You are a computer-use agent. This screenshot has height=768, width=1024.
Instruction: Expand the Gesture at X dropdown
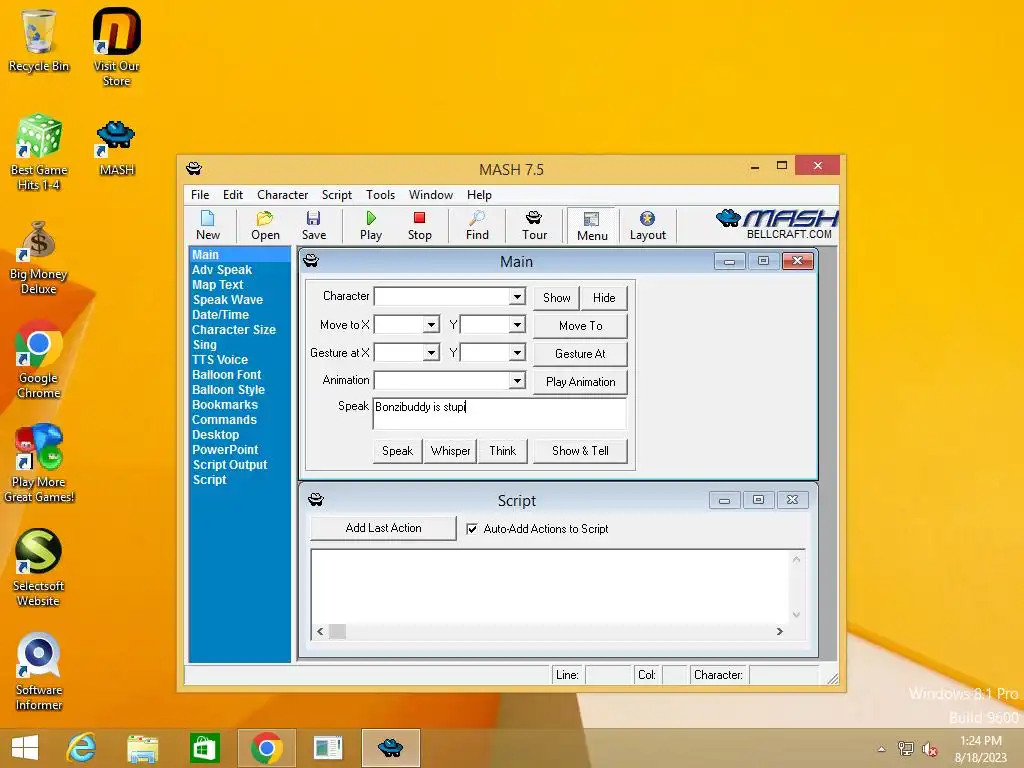tap(431, 353)
